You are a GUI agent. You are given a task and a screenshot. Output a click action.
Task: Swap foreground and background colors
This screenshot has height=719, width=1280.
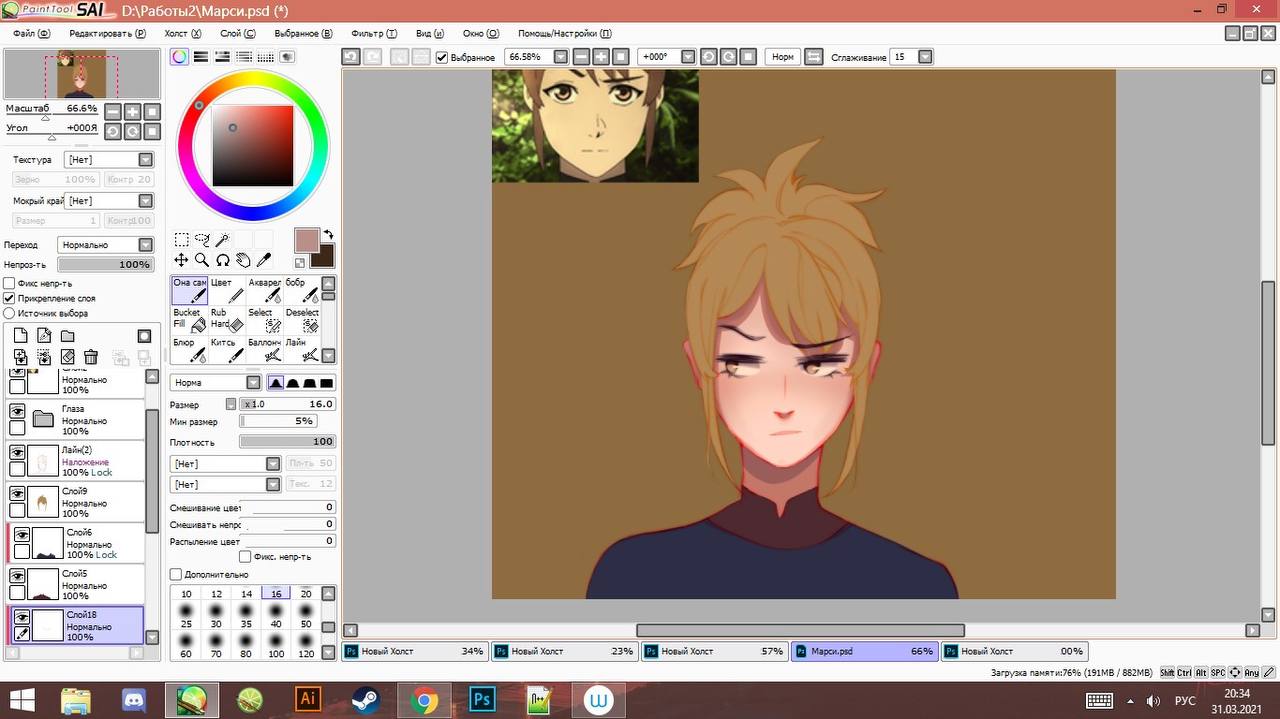click(328, 235)
